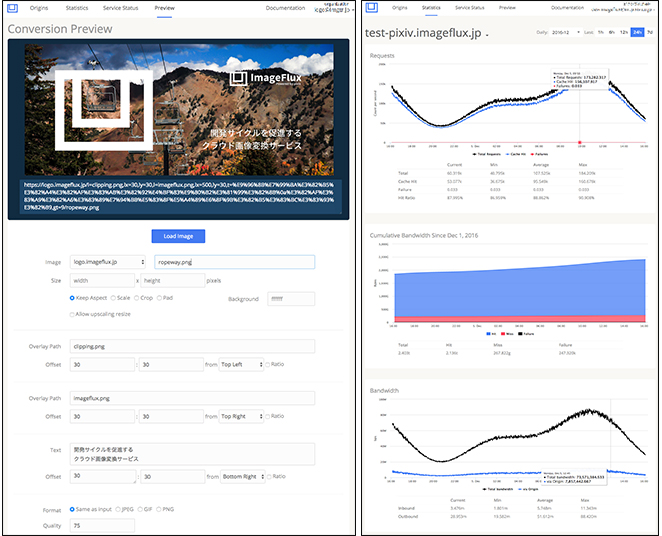Click clipping.png Overlay Path field
The height and width of the screenshot is (536, 662).
pyautogui.click(x=192, y=347)
